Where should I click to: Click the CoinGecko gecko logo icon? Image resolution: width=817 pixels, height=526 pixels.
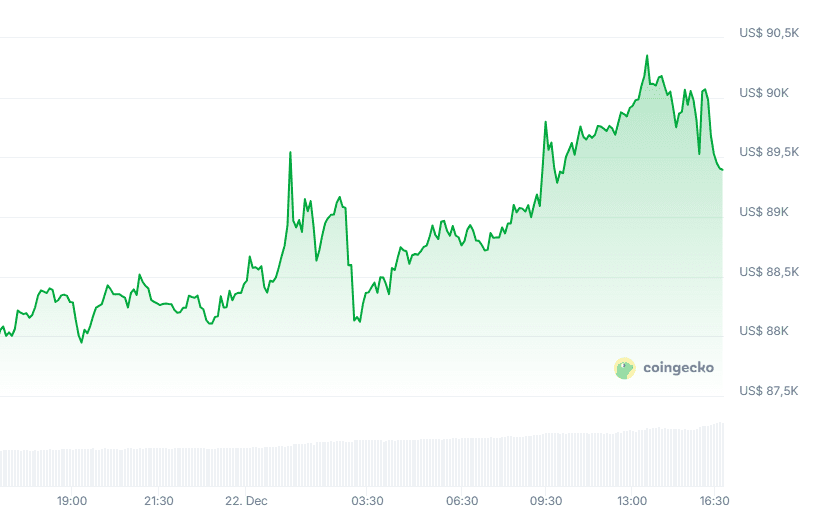(624, 368)
